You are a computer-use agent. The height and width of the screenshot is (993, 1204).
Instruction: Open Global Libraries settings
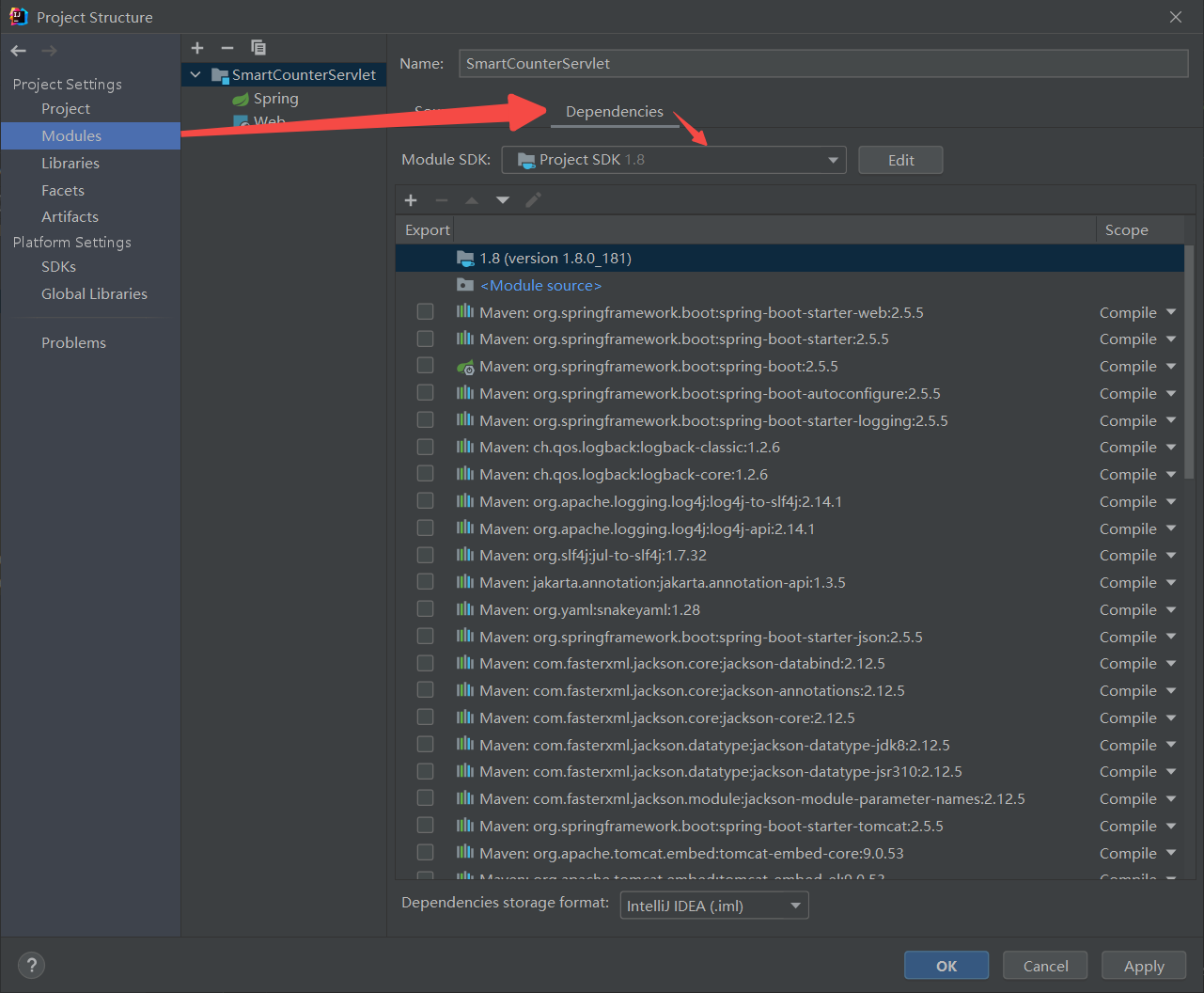(x=94, y=293)
